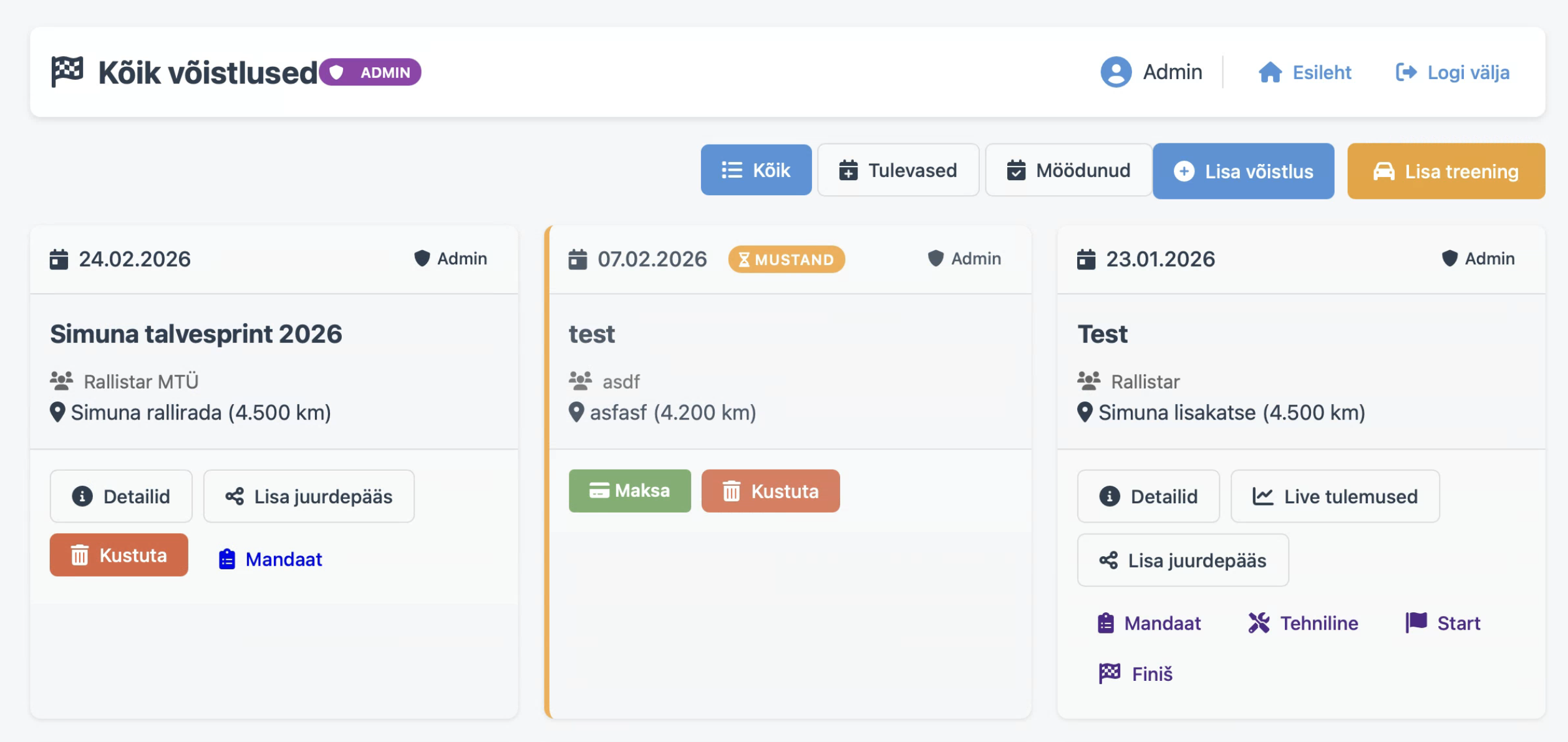The height and width of the screenshot is (742, 1568).
Task: Open Tehniline wrench tools link
Action: tap(1303, 623)
